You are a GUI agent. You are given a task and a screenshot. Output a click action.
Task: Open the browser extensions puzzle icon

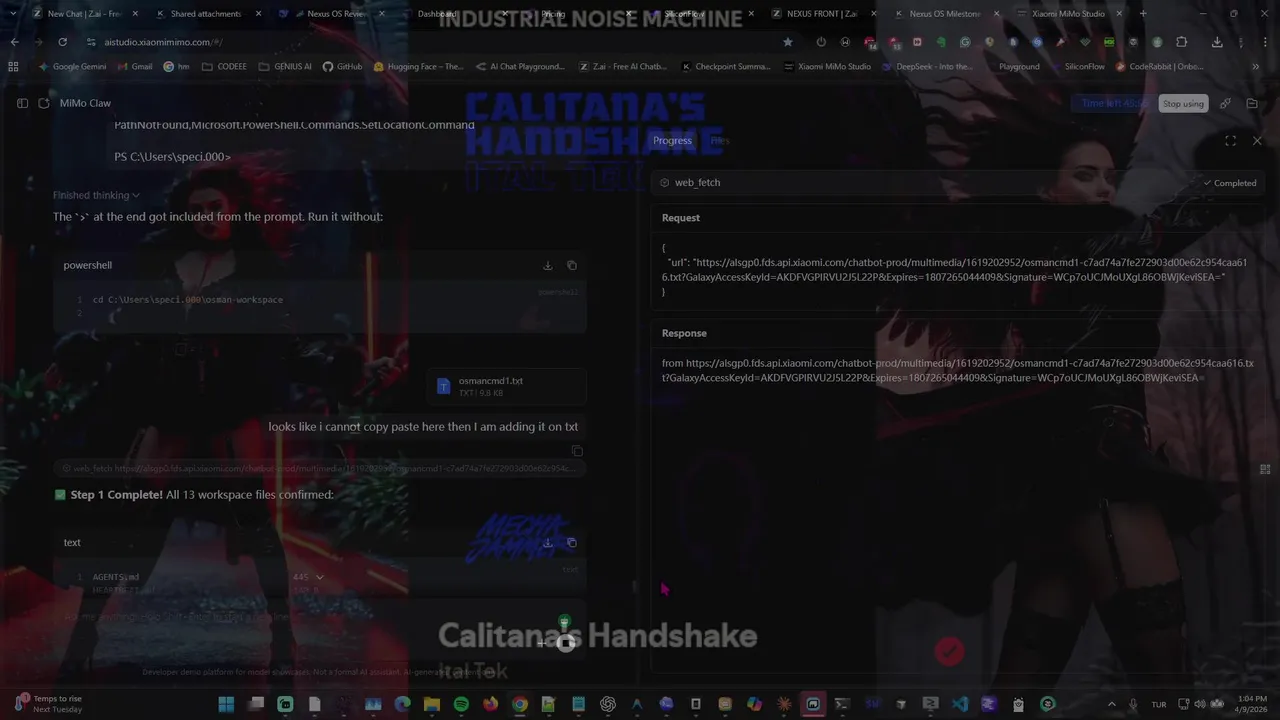[x=1181, y=42]
